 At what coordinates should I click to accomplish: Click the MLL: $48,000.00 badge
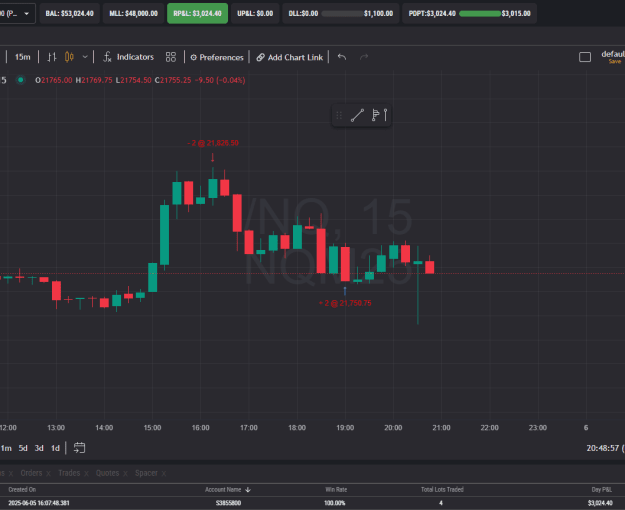pos(134,14)
